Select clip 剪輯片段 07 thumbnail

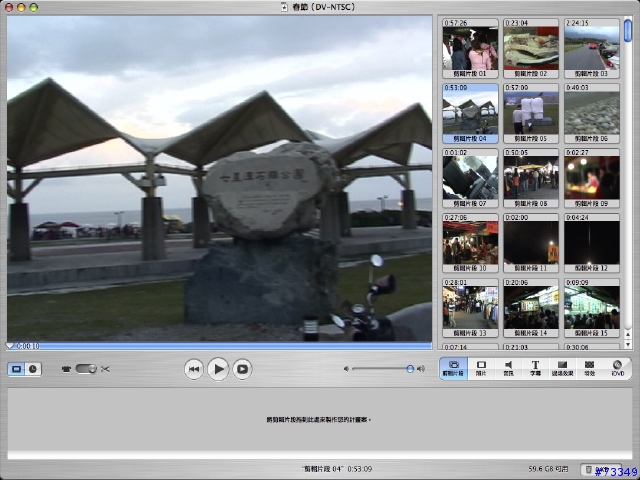click(x=470, y=178)
